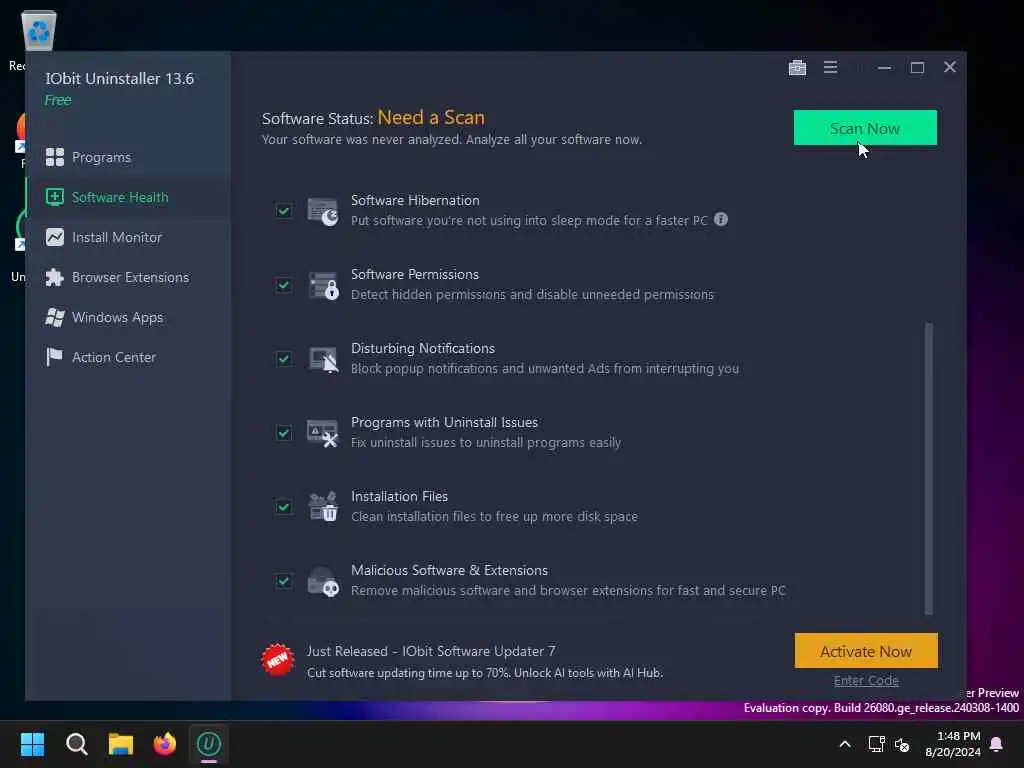This screenshot has width=1024, height=768.
Task: Uncheck Software Hibernation checkbox
Action: (x=283, y=211)
